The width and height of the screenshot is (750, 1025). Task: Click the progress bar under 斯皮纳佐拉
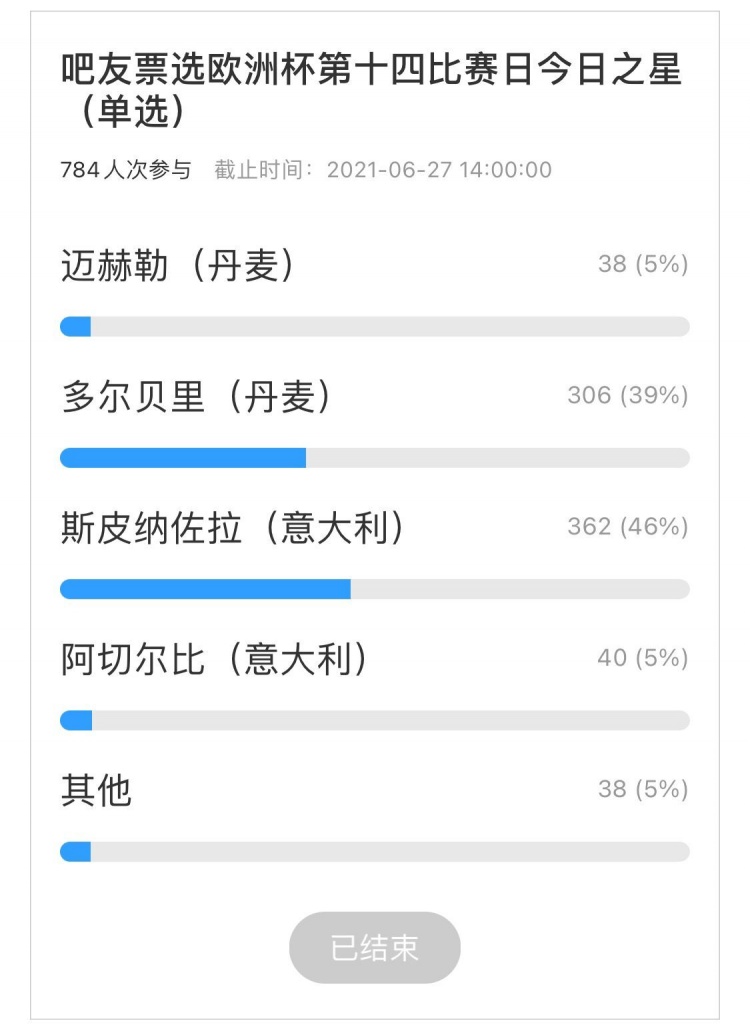pos(375,589)
